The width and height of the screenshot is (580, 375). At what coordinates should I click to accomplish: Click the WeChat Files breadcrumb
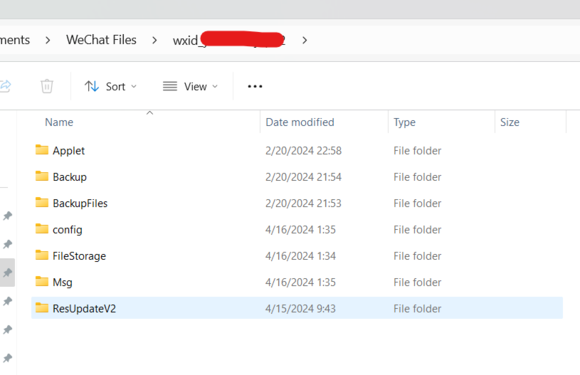[101, 40]
